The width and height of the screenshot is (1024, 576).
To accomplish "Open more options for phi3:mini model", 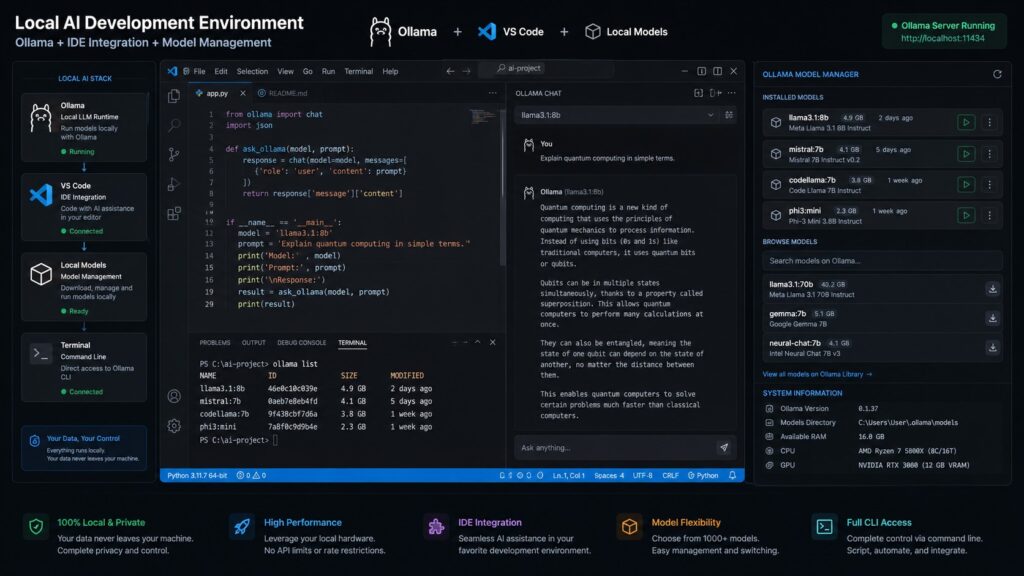I will [x=989, y=215].
